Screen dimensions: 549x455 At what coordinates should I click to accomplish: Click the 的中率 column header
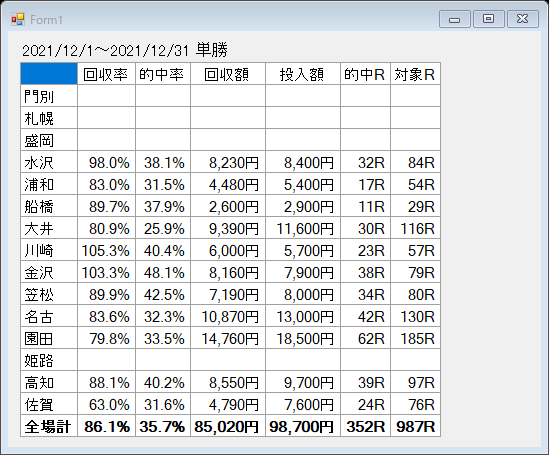pos(163,74)
